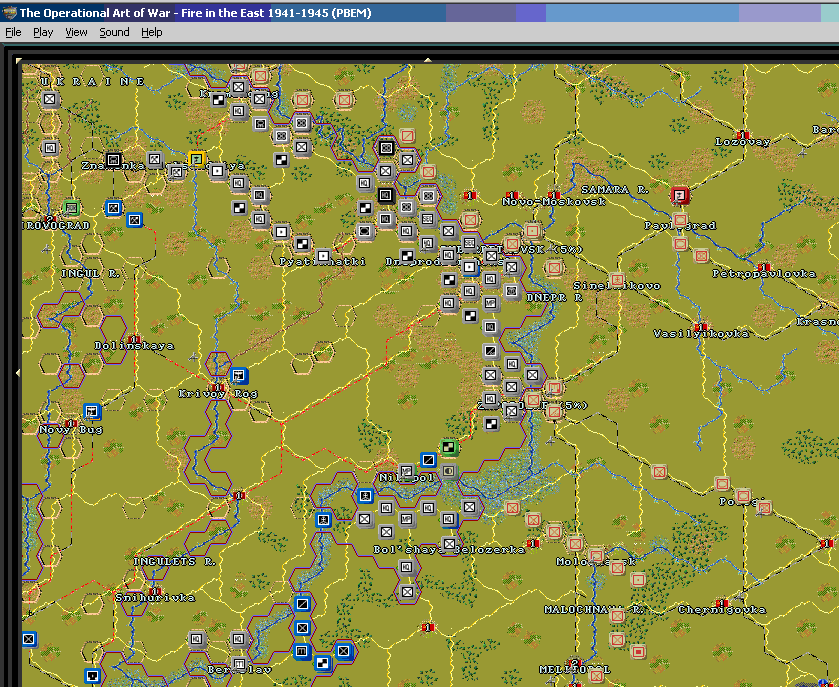This screenshot has height=687, width=839.
Task: Select the red unit on the Sinelnikovo label
Action: pyautogui.click(x=617, y=279)
